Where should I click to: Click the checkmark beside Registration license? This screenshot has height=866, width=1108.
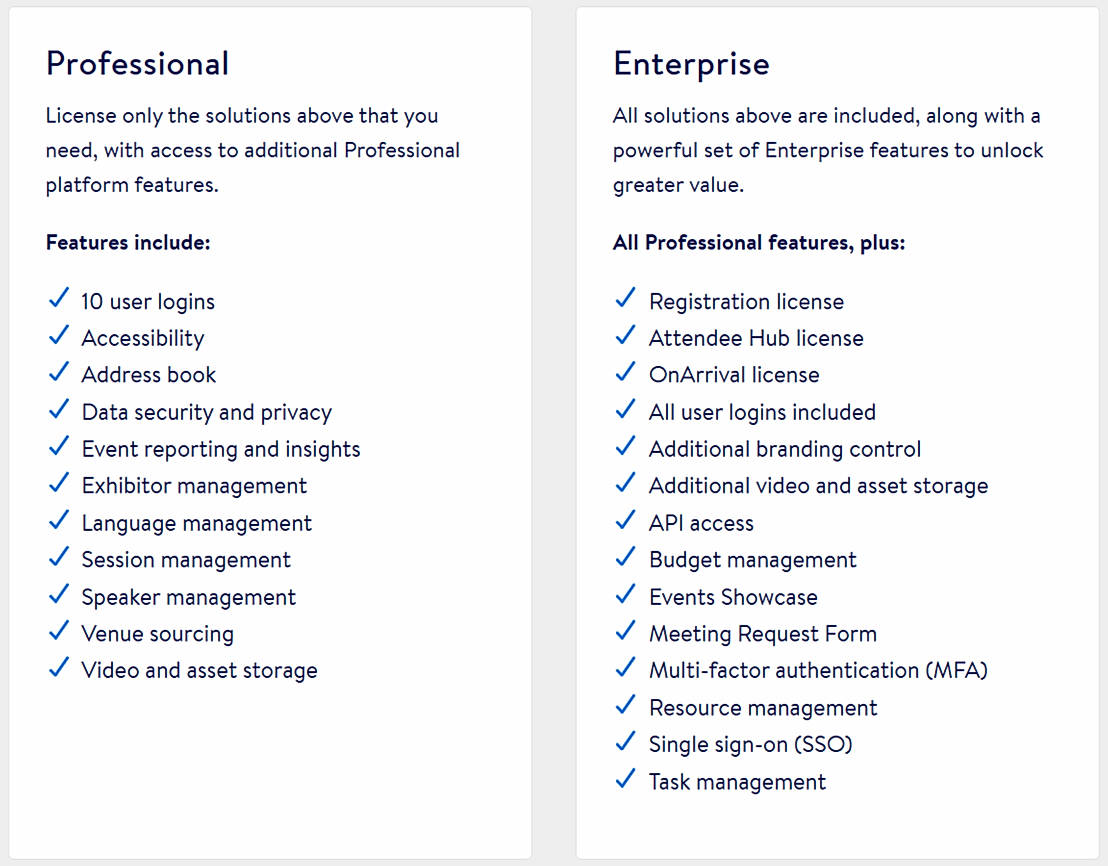tap(625, 298)
